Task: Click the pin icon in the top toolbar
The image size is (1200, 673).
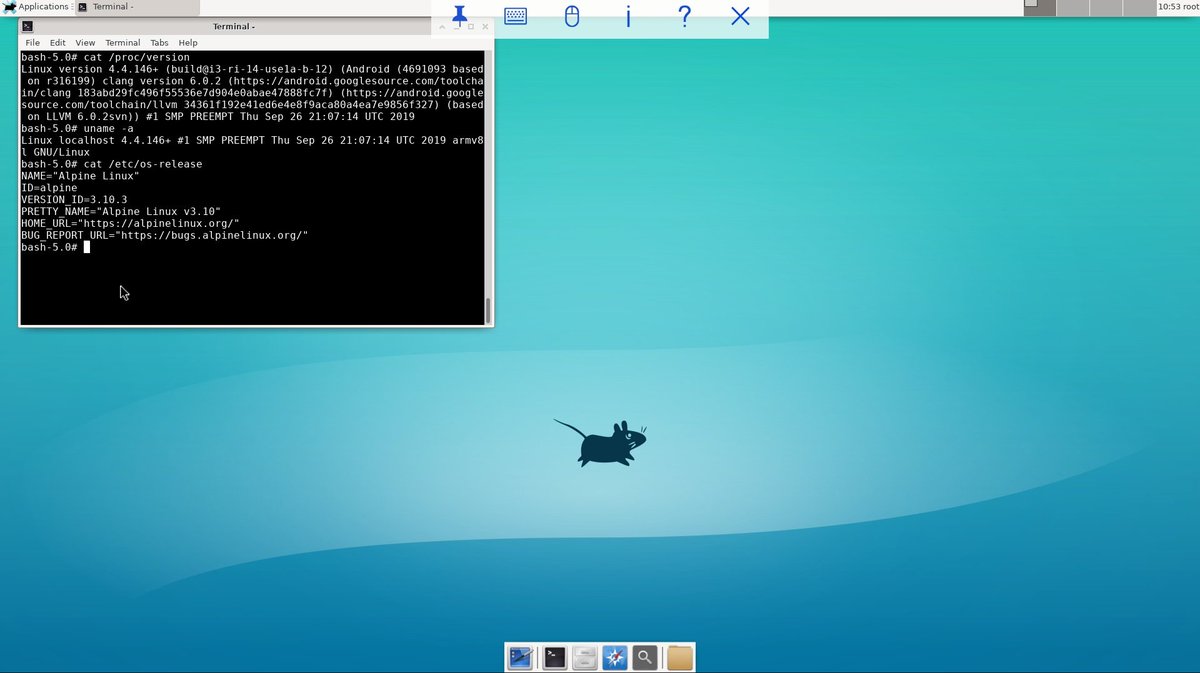Action: [x=460, y=16]
